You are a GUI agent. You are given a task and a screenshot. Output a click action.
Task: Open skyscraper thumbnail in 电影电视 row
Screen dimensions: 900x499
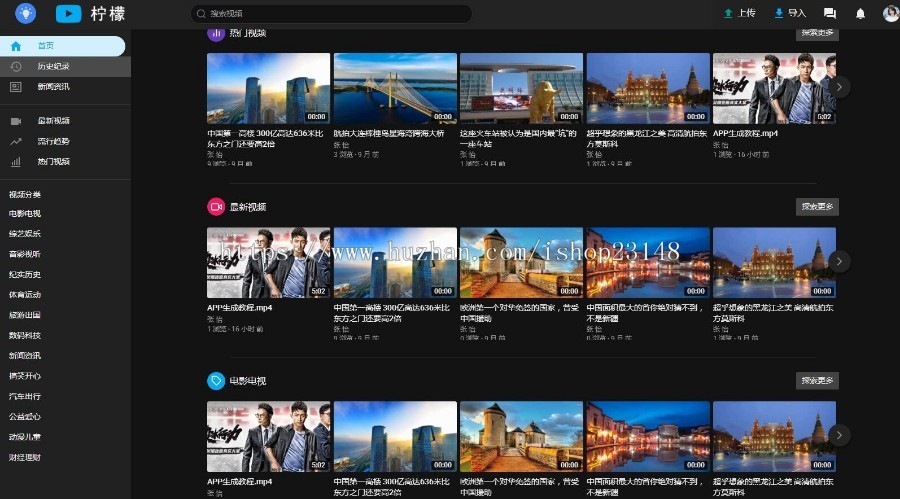pyautogui.click(x=395, y=436)
